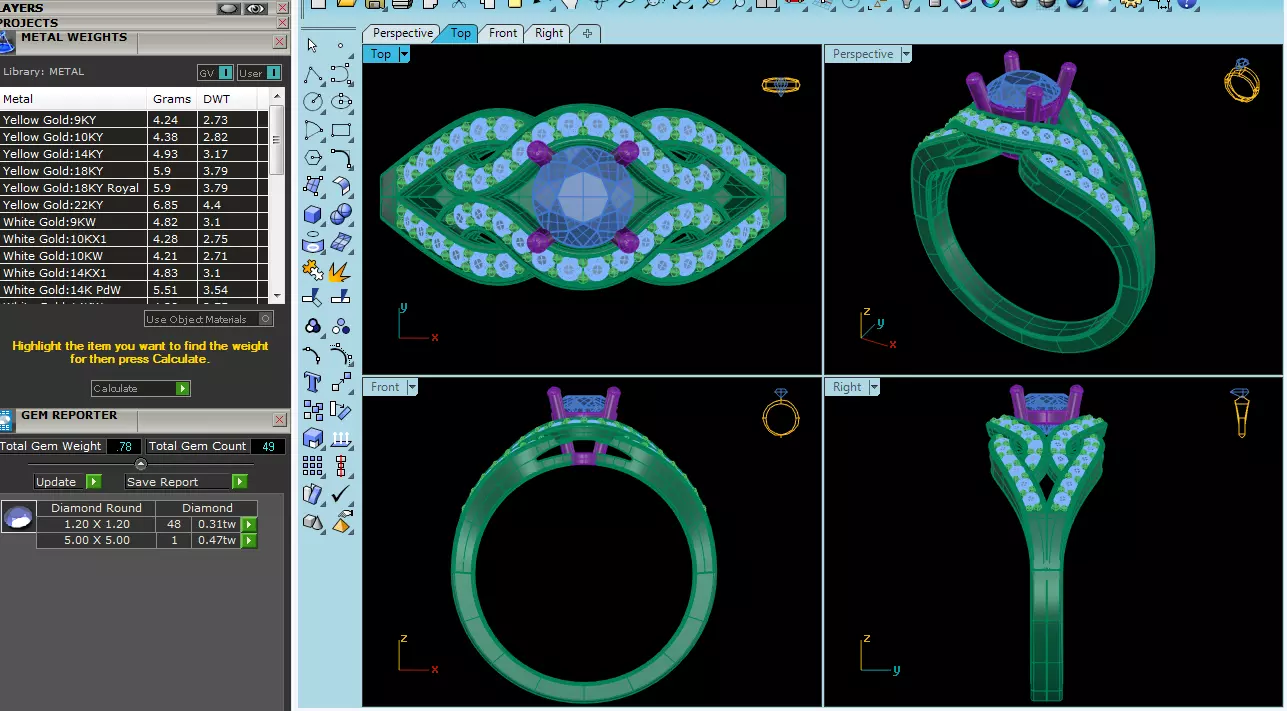Select the arrow pointer selection tool
Screen dimensions: 1287x711
coord(312,46)
